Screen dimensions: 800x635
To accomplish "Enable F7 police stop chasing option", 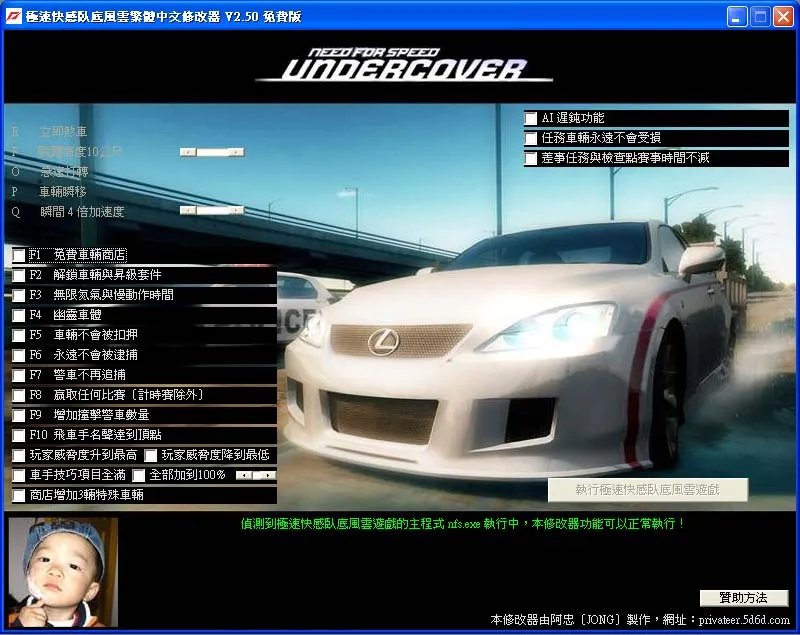I will [18, 375].
